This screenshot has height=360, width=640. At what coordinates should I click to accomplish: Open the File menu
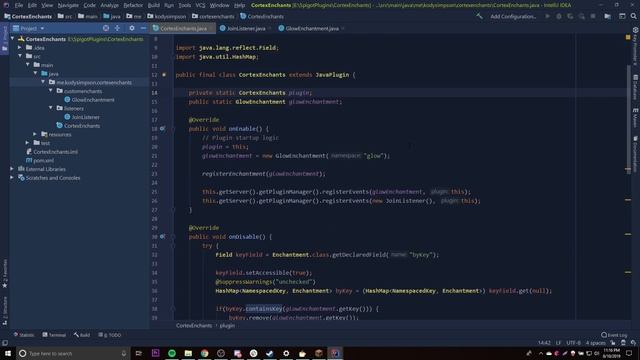click(19, 5)
